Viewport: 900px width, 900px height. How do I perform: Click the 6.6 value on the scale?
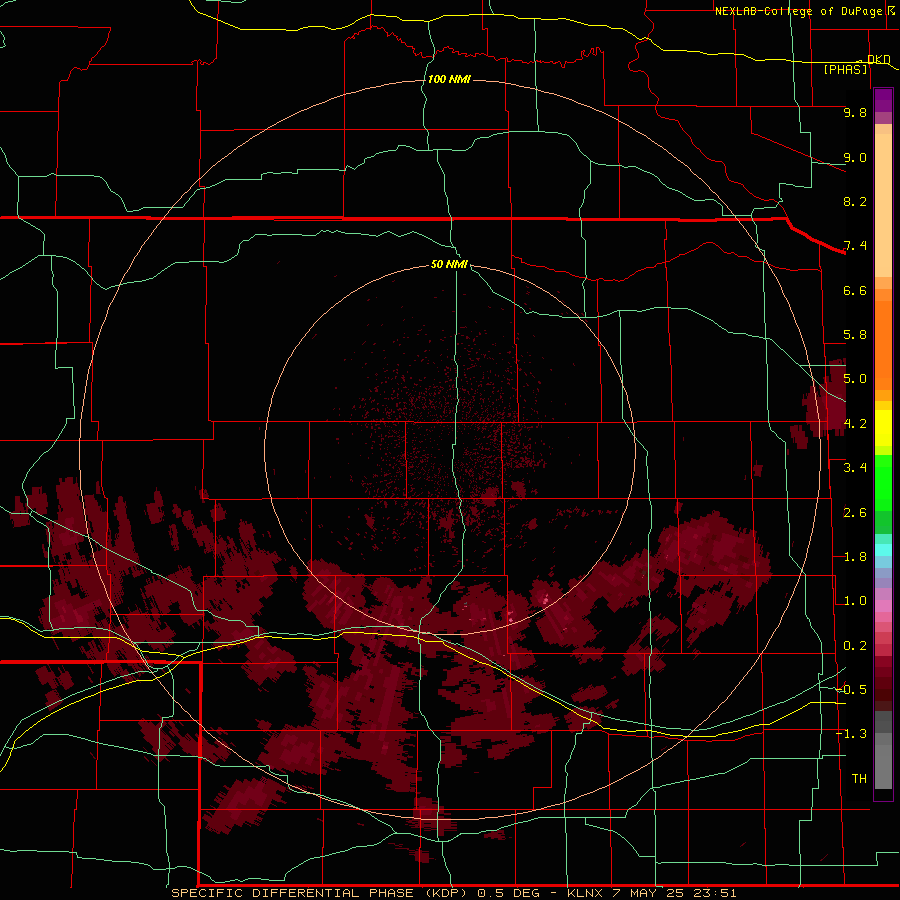[855, 290]
